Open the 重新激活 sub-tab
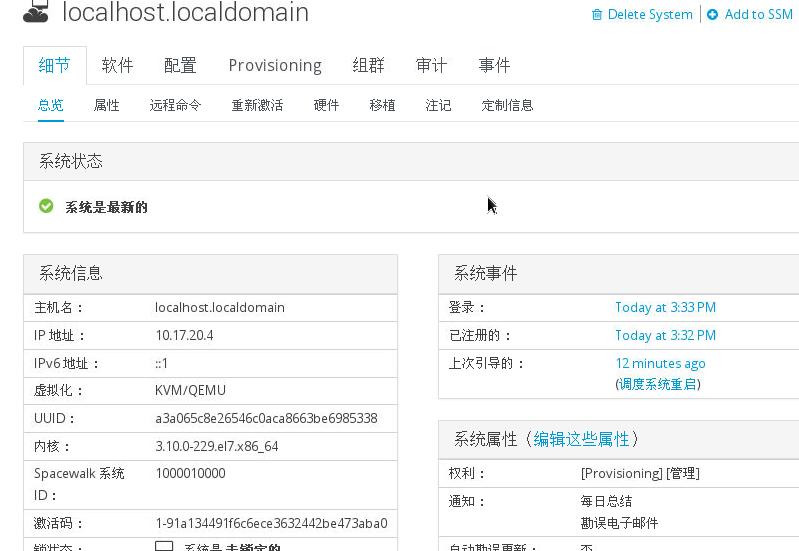 pos(257,105)
